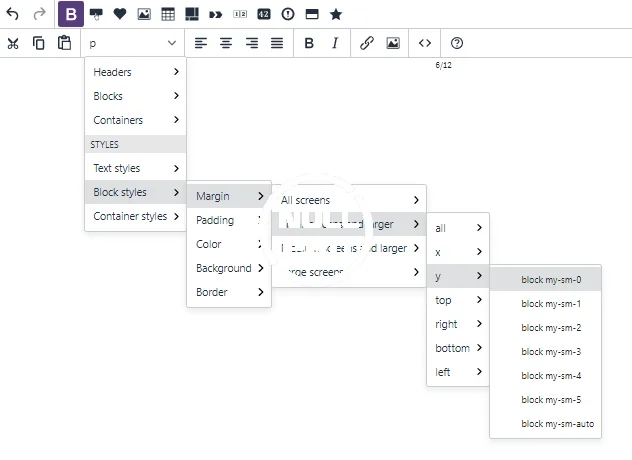Toggle italic formatting
632x460 pixels.
[335, 43]
